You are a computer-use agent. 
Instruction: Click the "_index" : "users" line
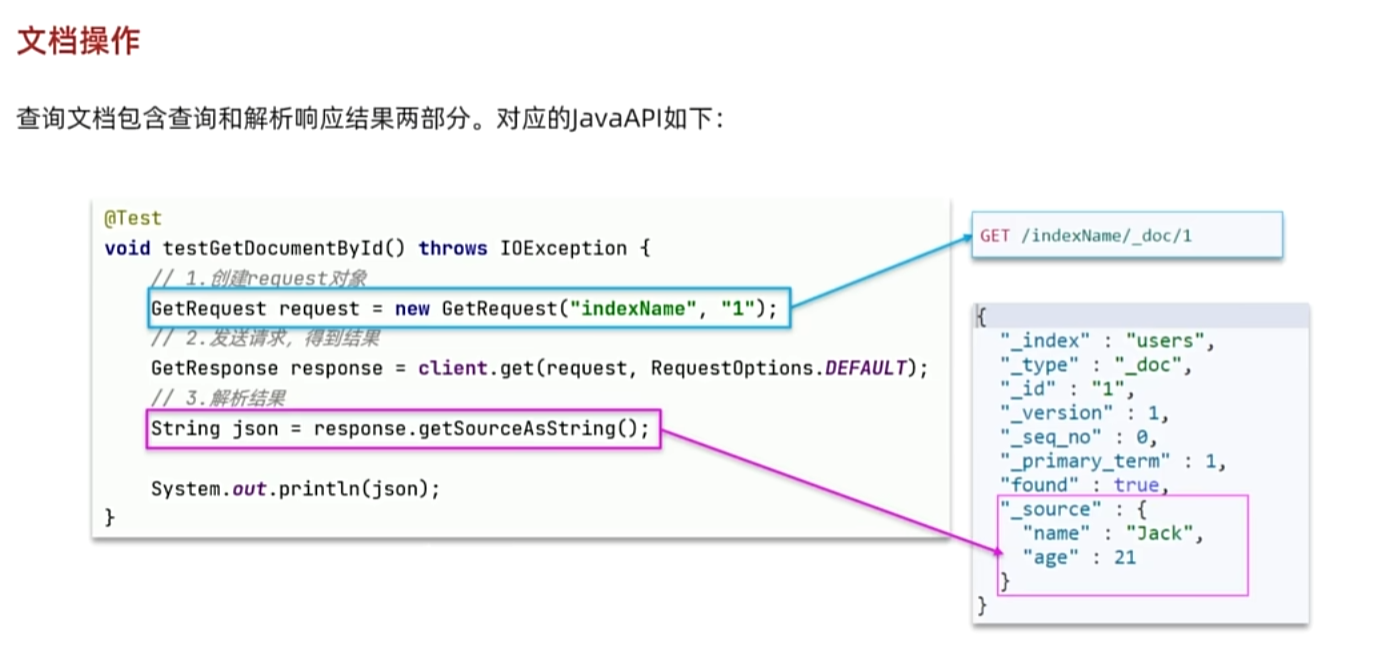1107,341
